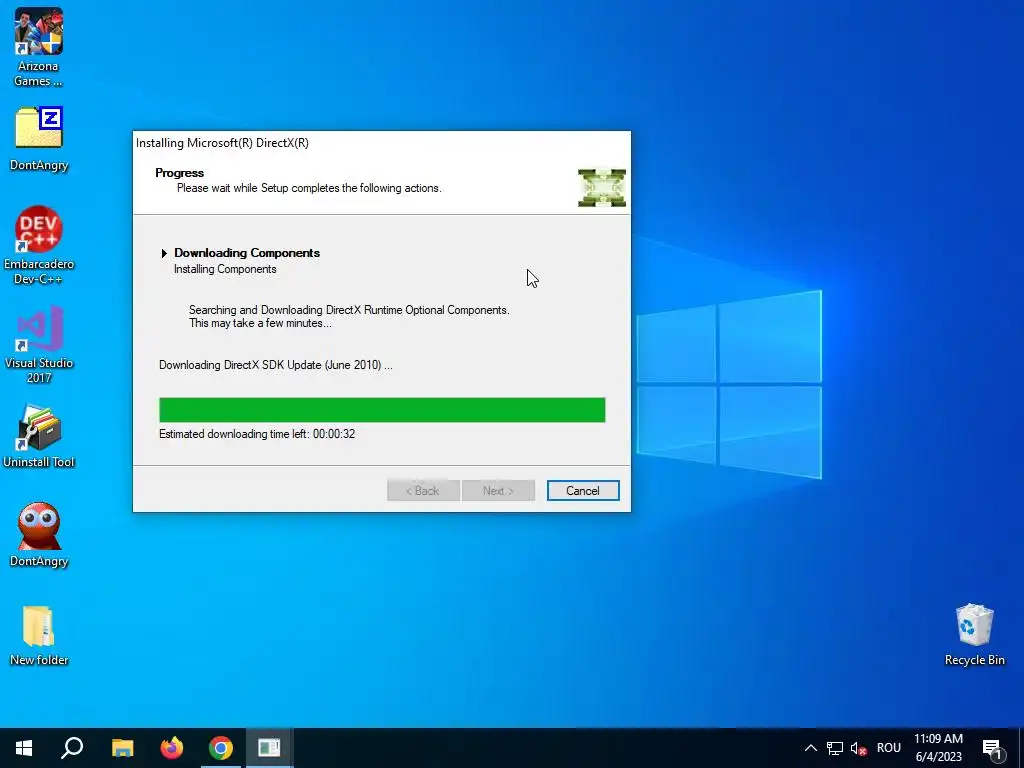This screenshot has width=1024, height=768.
Task: Click the green download progress bar
Action: click(382, 410)
